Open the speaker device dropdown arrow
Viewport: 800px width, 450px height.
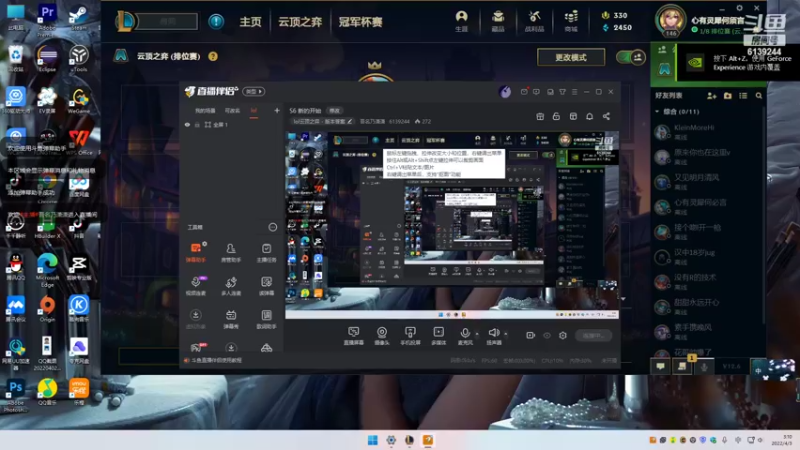506,334
